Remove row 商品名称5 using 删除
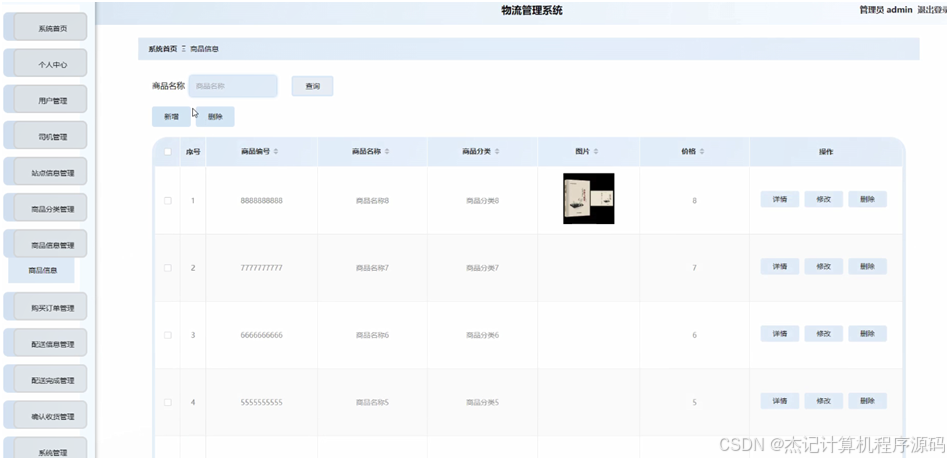Screen dimensions: 949x460 pos(867,401)
